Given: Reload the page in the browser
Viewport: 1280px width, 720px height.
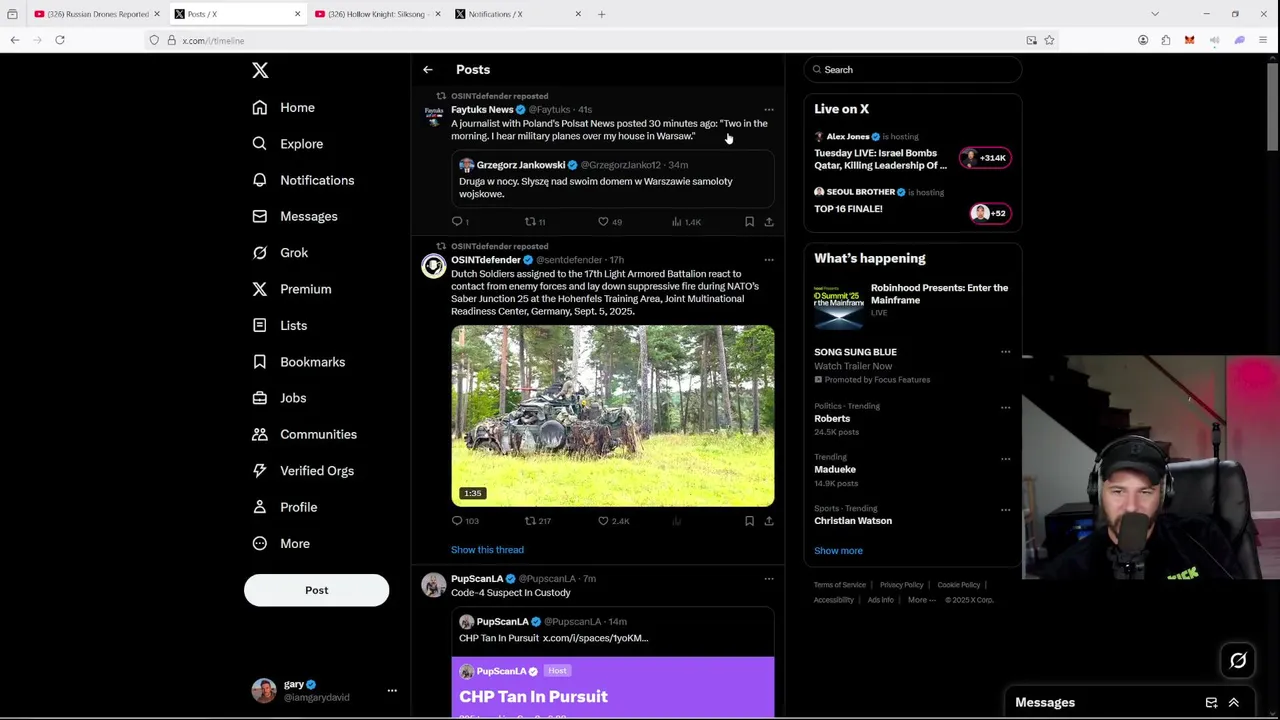Looking at the screenshot, I should [x=60, y=40].
